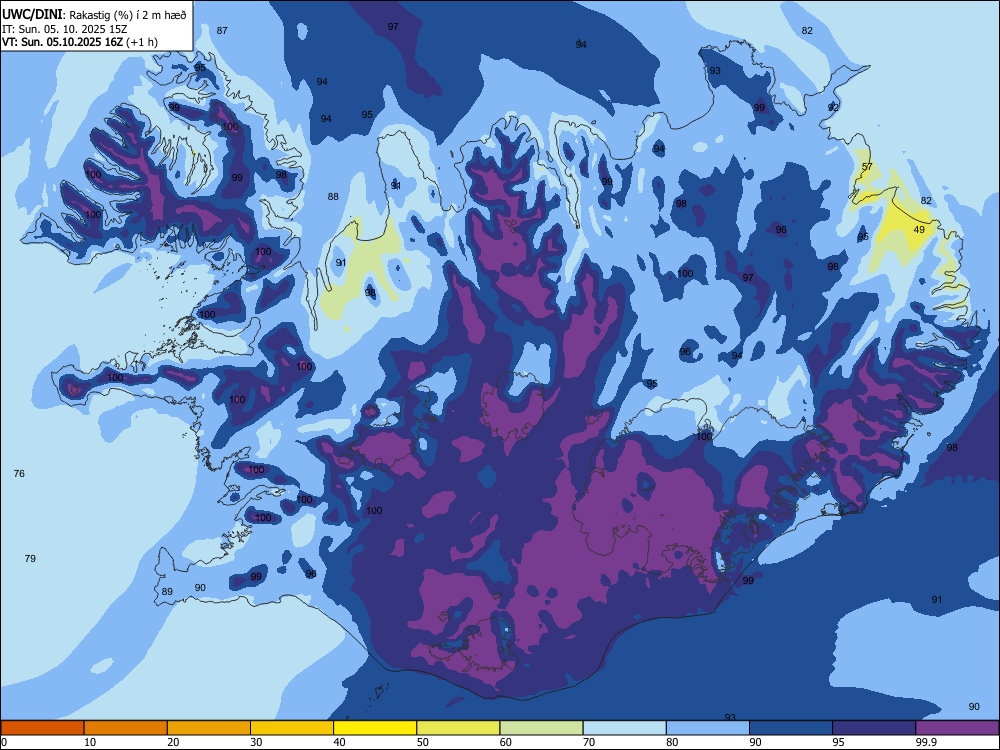Click the map value '92'
This screenshot has height=750, width=1000.
click(x=833, y=107)
